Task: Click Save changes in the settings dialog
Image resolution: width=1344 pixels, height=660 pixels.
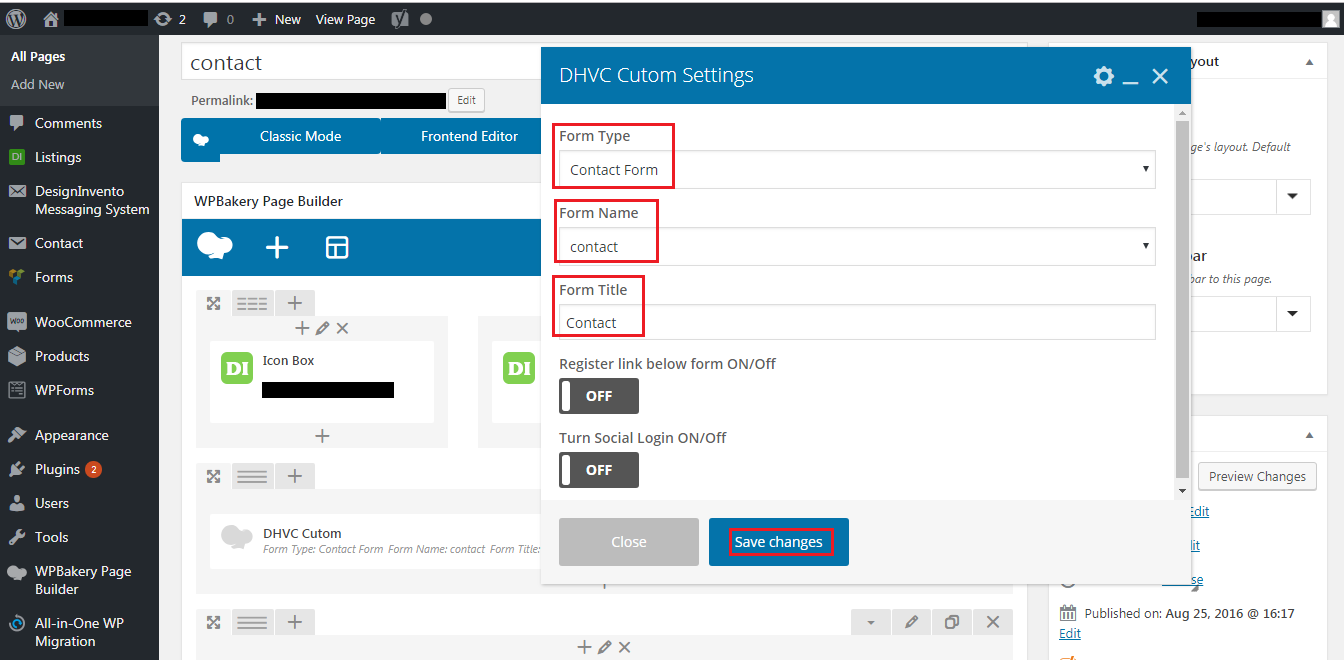Action: (x=779, y=542)
